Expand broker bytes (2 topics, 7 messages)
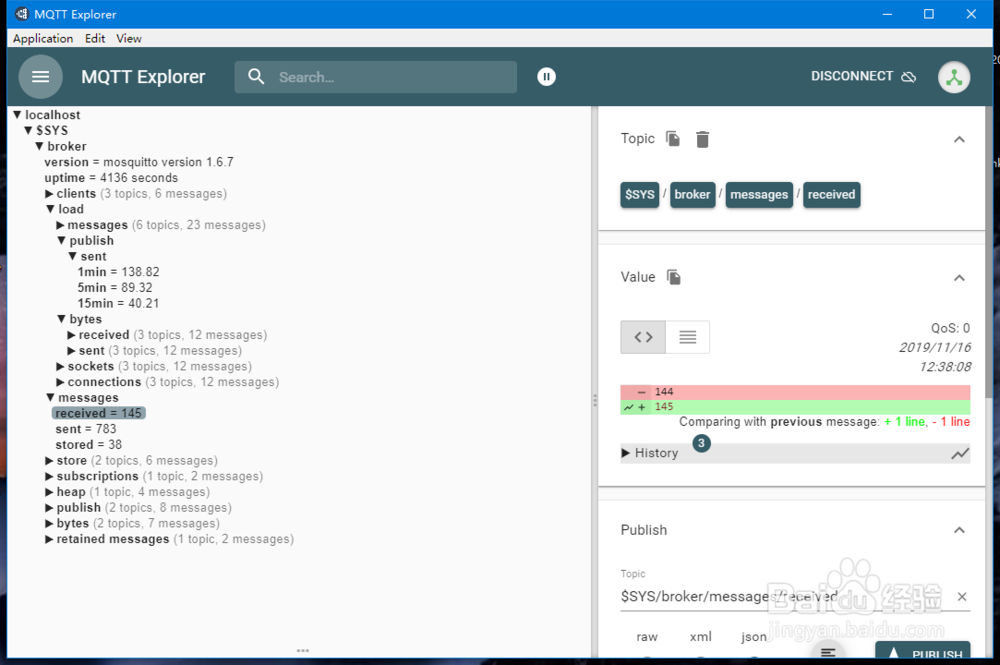The height and width of the screenshot is (665, 1000). point(49,523)
